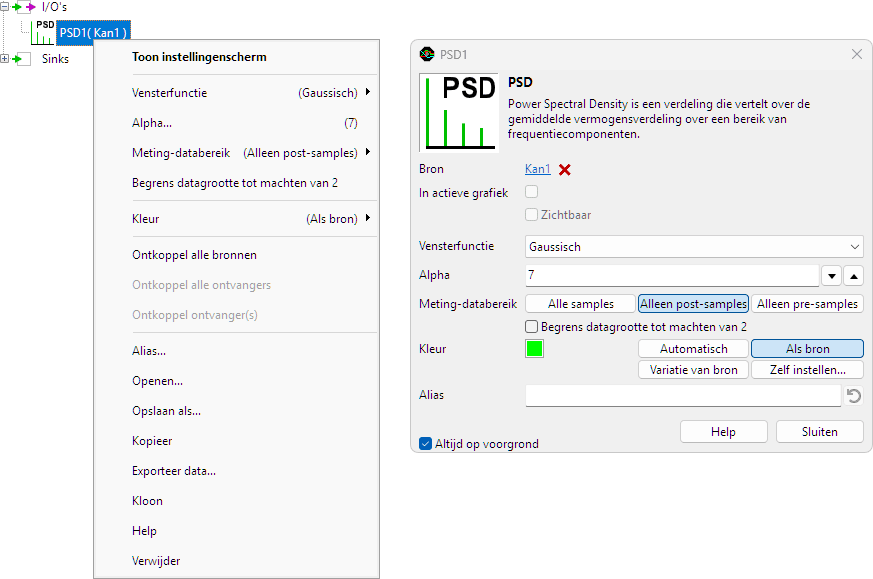
Task: Toggle In actieve grafiek checkbox
Action: click(x=532, y=192)
